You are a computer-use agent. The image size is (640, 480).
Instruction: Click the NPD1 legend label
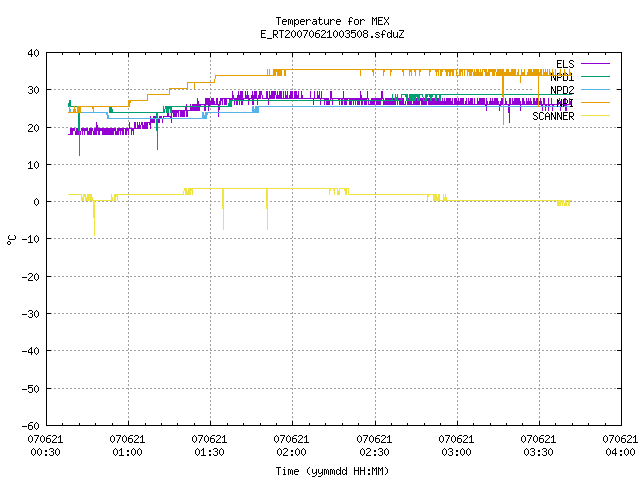[562, 77]
